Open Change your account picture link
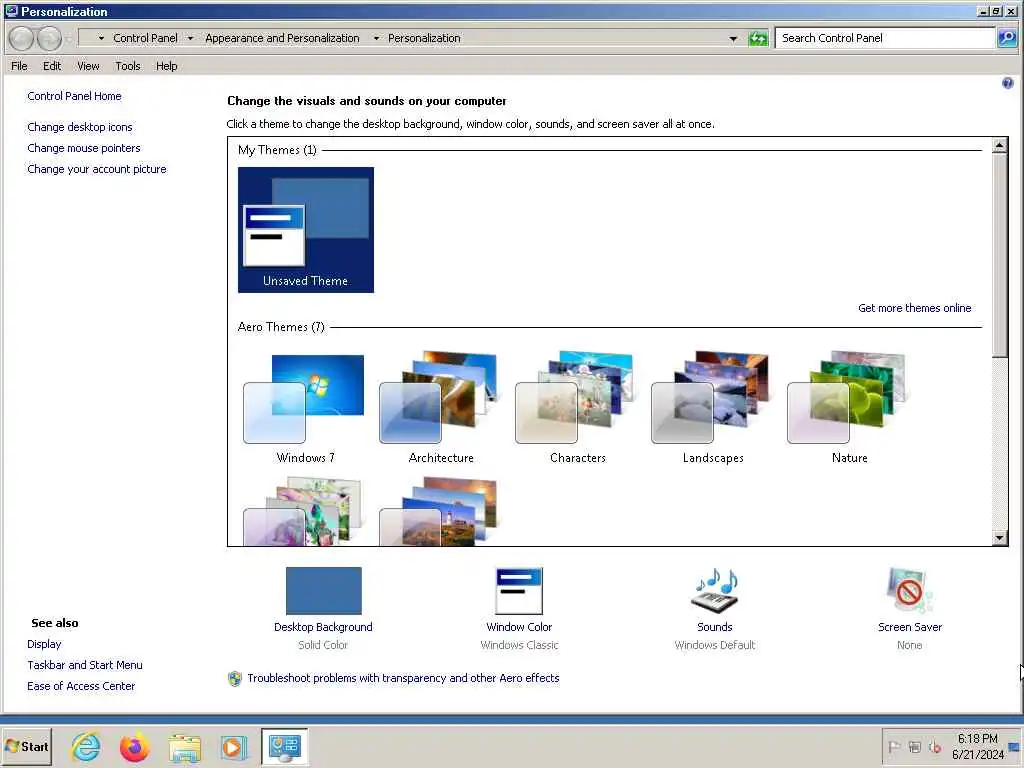1024x768 pixels. pos(97,169)
